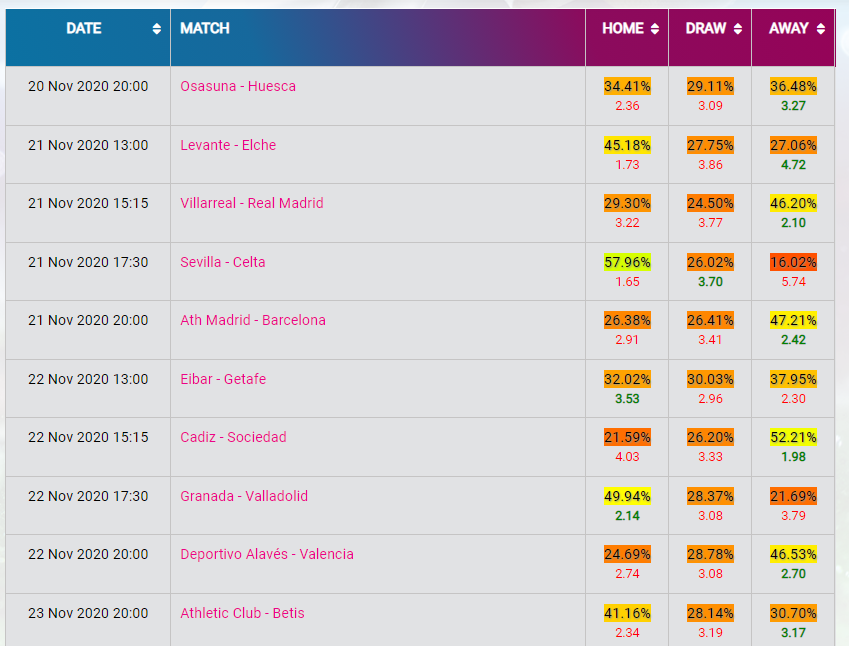Sort by HOME percentage arrows

(655, 29)
